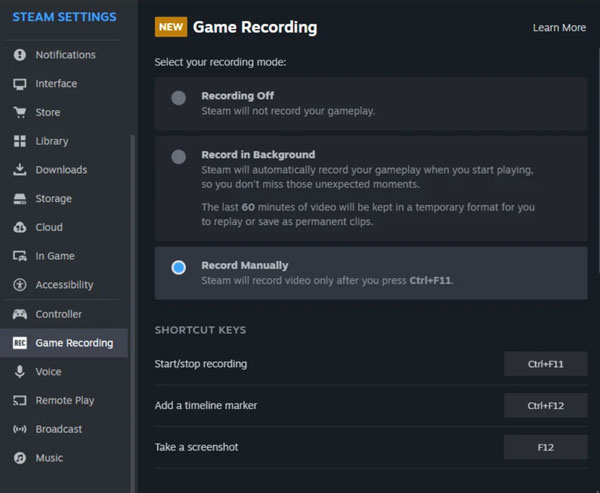600x493 pixels.
Task: Switch to Controller settings
Action: [64, 314]
